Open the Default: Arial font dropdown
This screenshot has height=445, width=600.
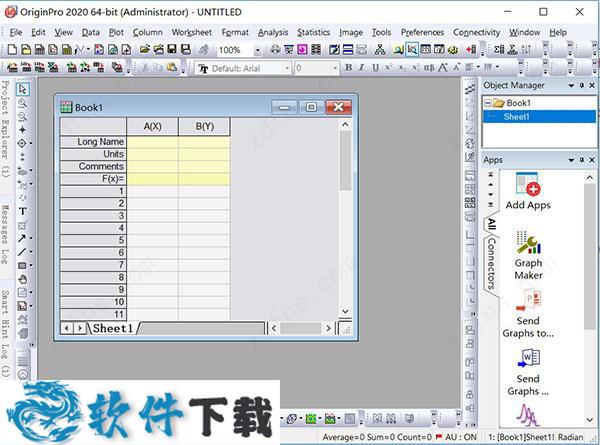click(x=287, y=68)
